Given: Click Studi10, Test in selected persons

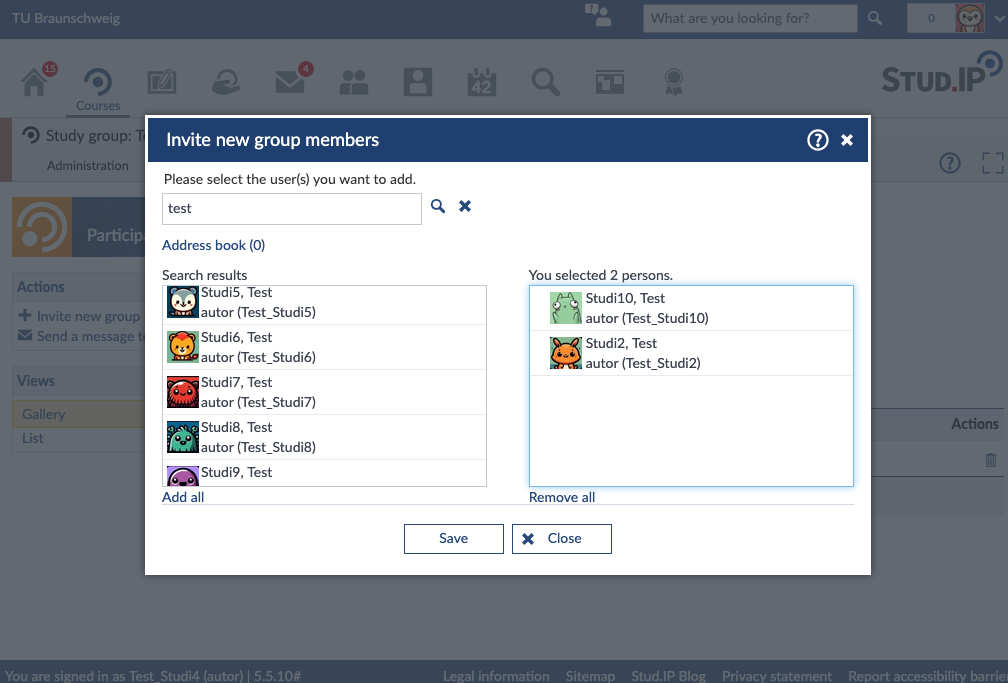Looking at the screenshot, I should (x=692, y=308).
